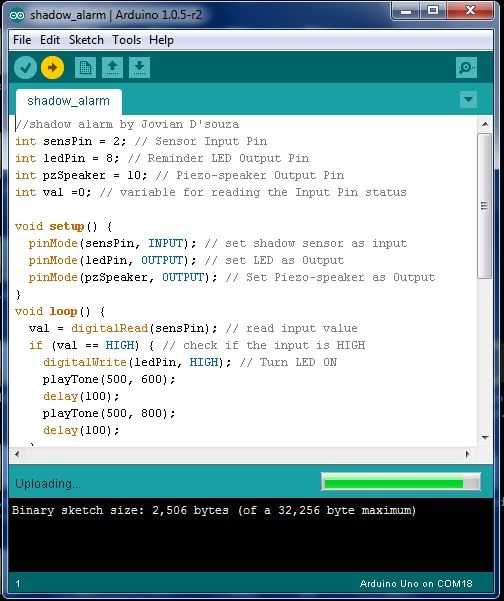This screenshot has height=601, width=504.
Task: Open the Help menu
Action: click(161, 40)
